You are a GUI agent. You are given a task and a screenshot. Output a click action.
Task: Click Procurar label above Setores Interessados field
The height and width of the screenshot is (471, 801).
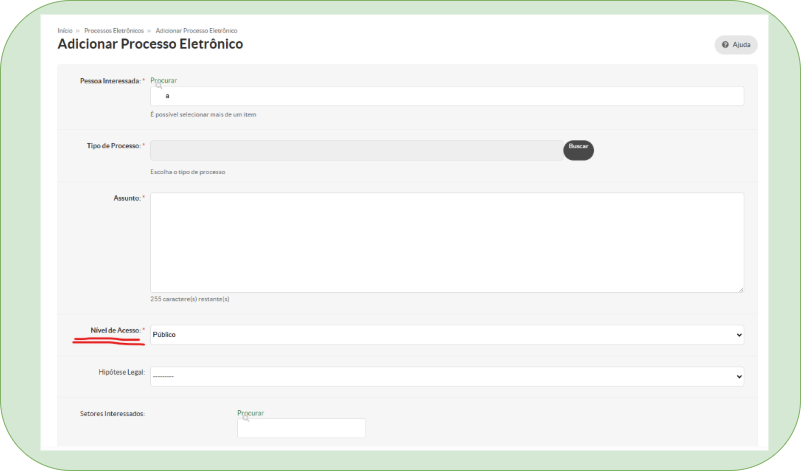[x=250, y=412]
